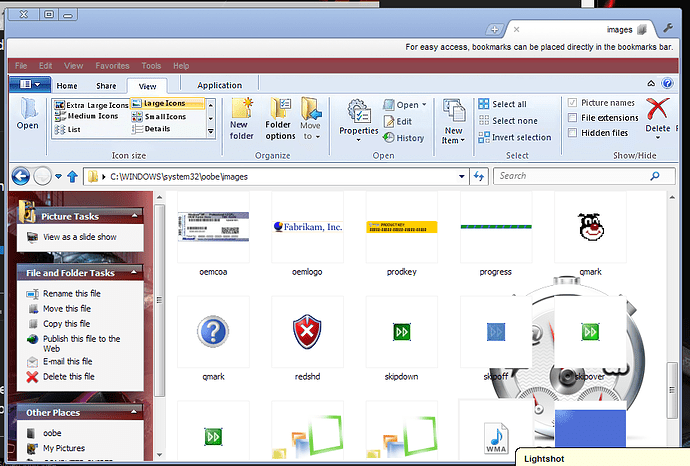
Task: Select Extra Large Icons view
Action: pos(91,105)
